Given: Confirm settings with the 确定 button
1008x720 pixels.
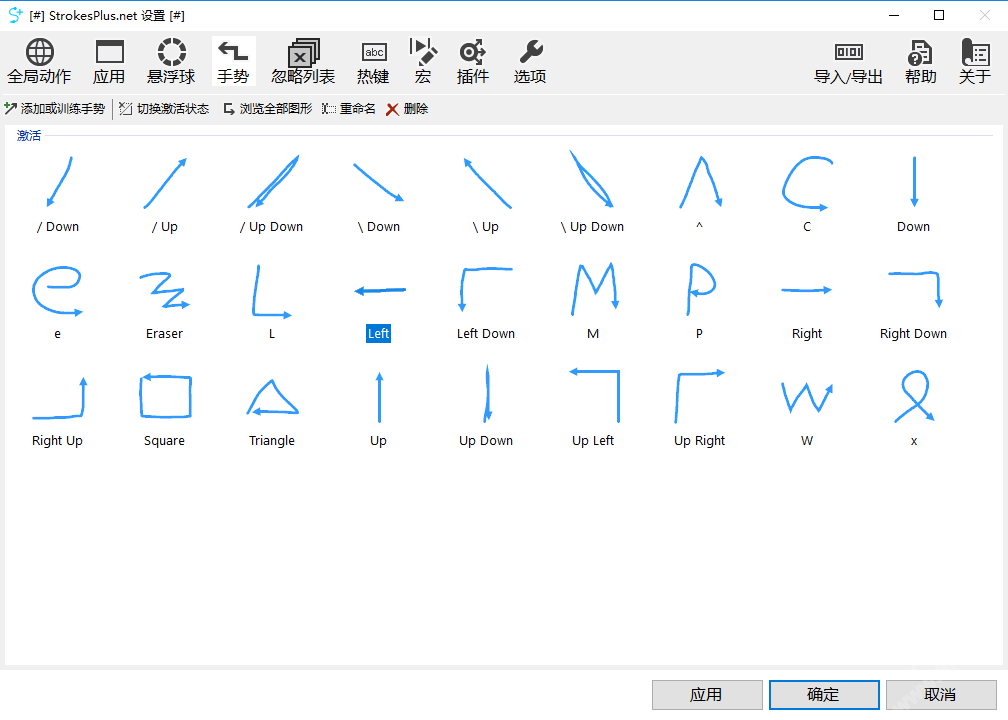Looking at the screenshot, I should [x=824, y=695].
